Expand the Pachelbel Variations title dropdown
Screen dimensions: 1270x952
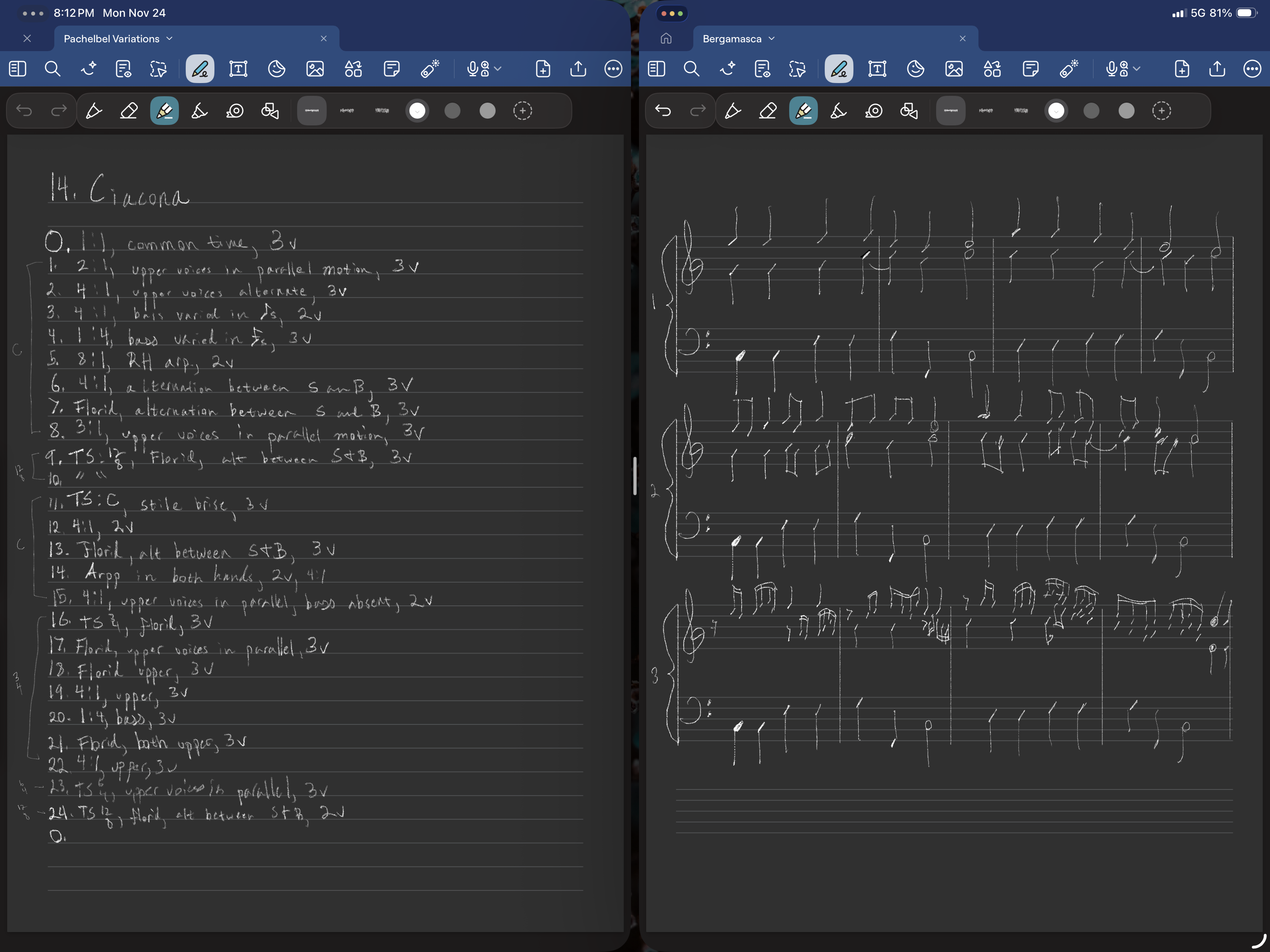coord(169,38)
